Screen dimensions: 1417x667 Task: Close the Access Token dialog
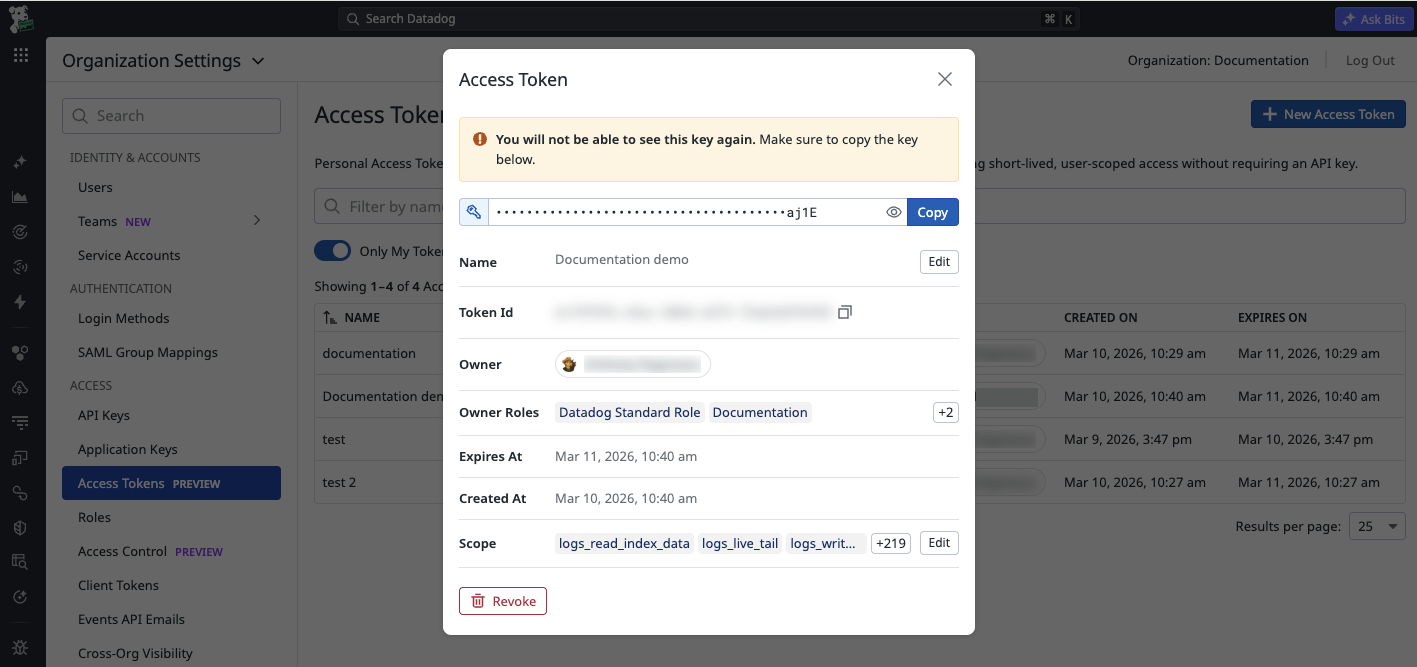tap(944, 80)
